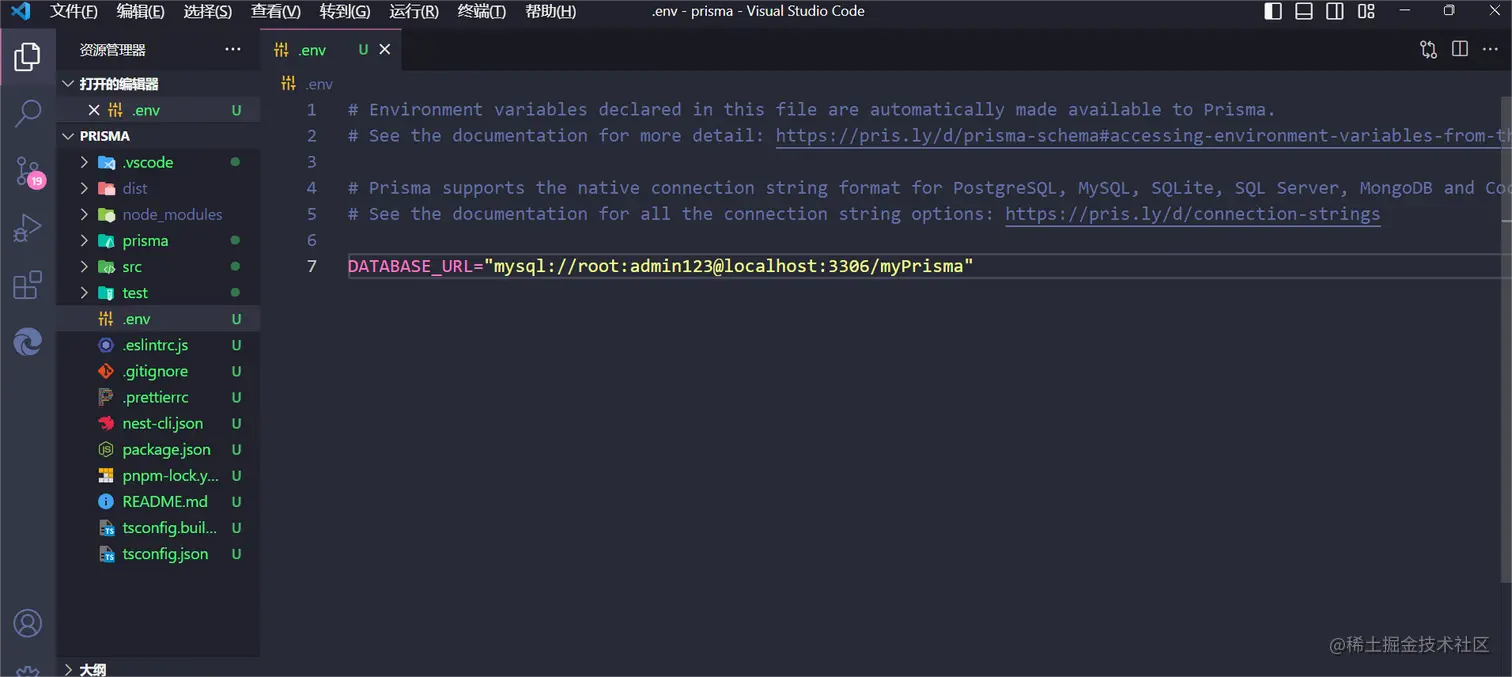
Task: Collapse the PRISMA project section
Action: 68,136
